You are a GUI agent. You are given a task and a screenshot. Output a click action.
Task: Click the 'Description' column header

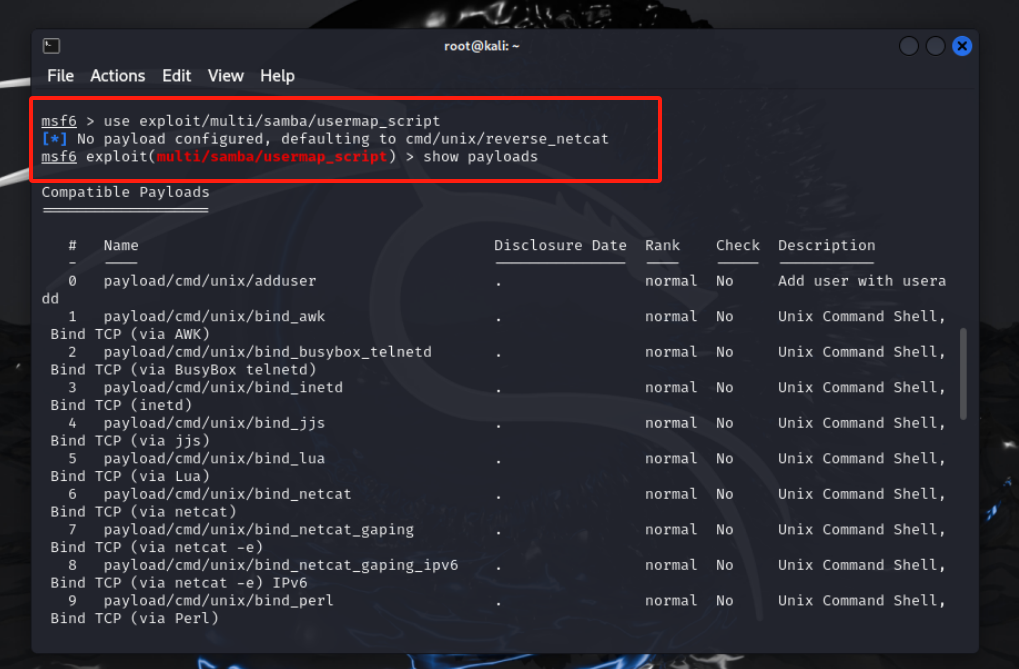pyautogui.click(x=827, y=246)
